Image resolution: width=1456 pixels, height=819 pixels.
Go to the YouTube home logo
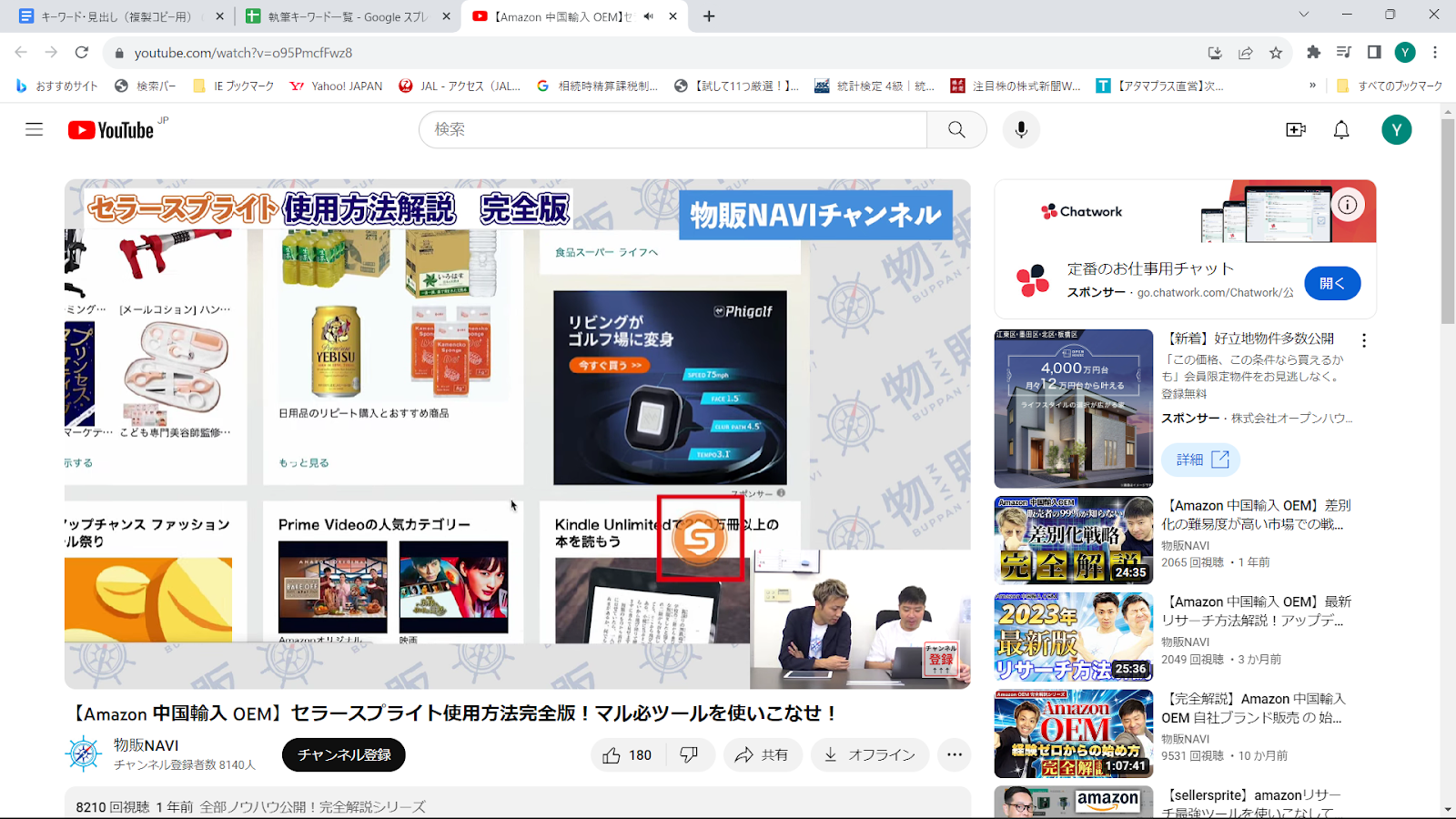pyautogui.click(x=111, y=130)
